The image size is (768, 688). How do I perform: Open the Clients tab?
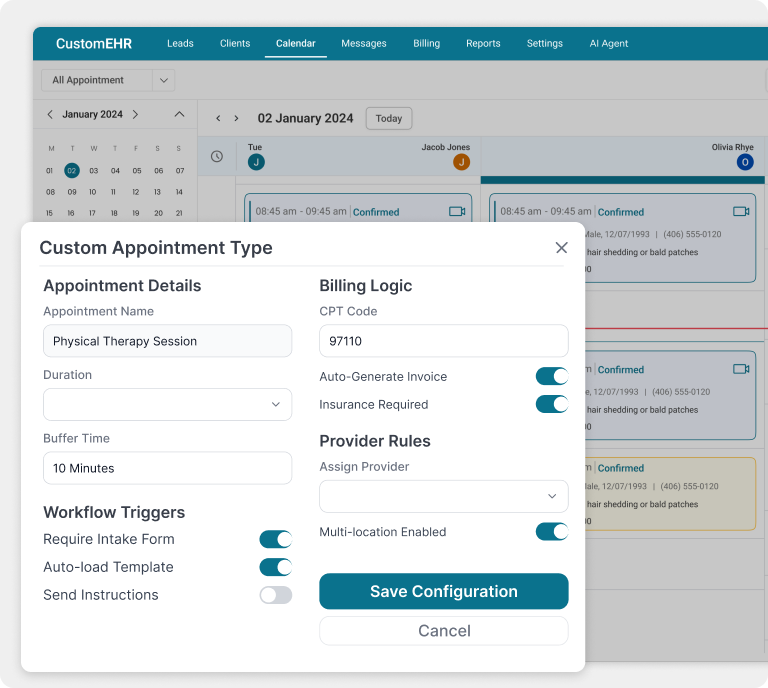(235, 44)
